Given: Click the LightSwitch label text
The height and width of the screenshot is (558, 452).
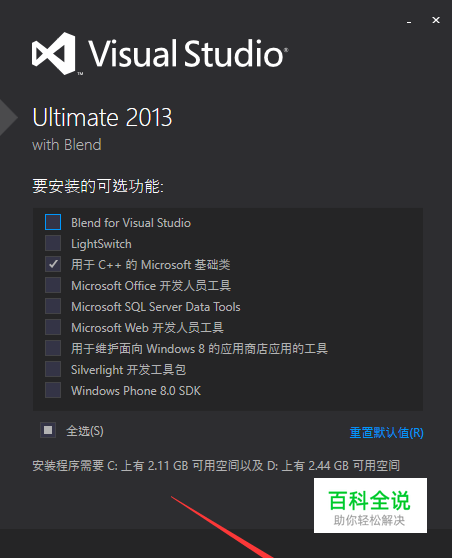Looking at the screenshot, I should [x=101, y=244].
